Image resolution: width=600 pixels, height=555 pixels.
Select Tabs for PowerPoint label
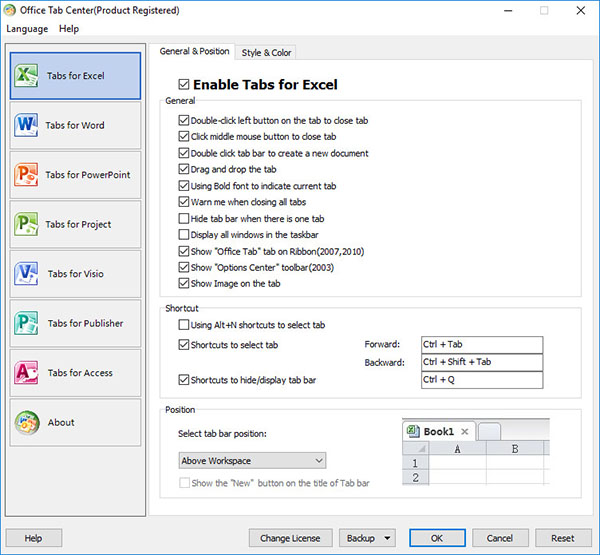click(88, 175)
